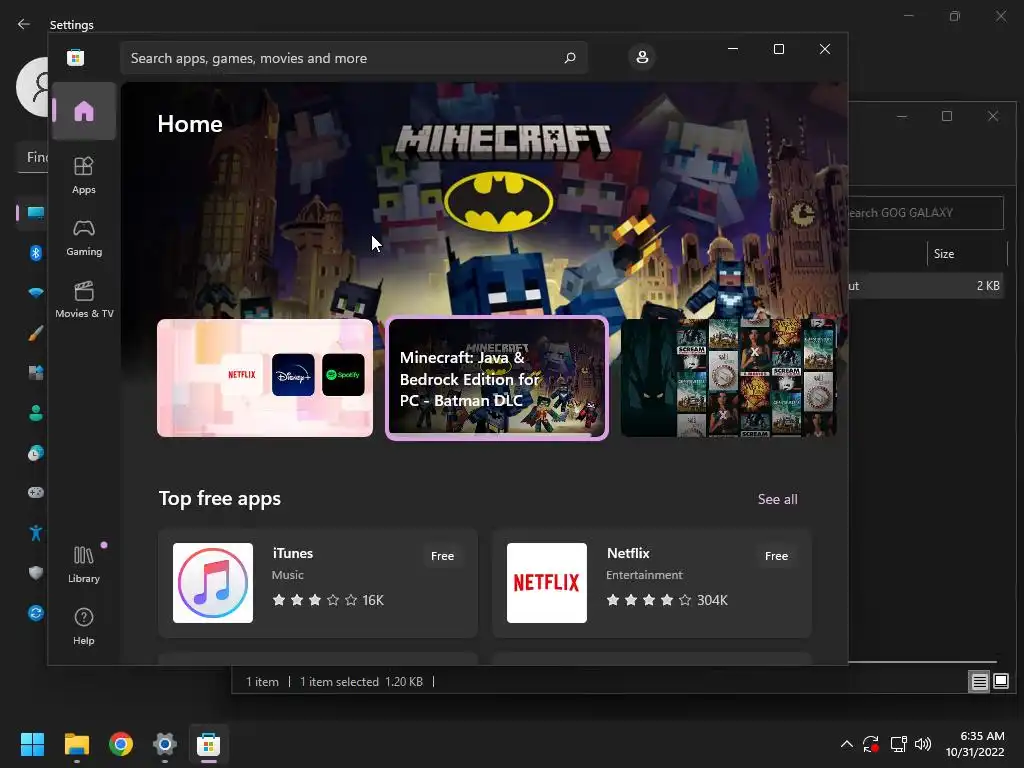Viewport: 1024px width, 768px height.
Task: Open Settings from the taskbar
Action: pyautogui.click(x=165, y=744)
